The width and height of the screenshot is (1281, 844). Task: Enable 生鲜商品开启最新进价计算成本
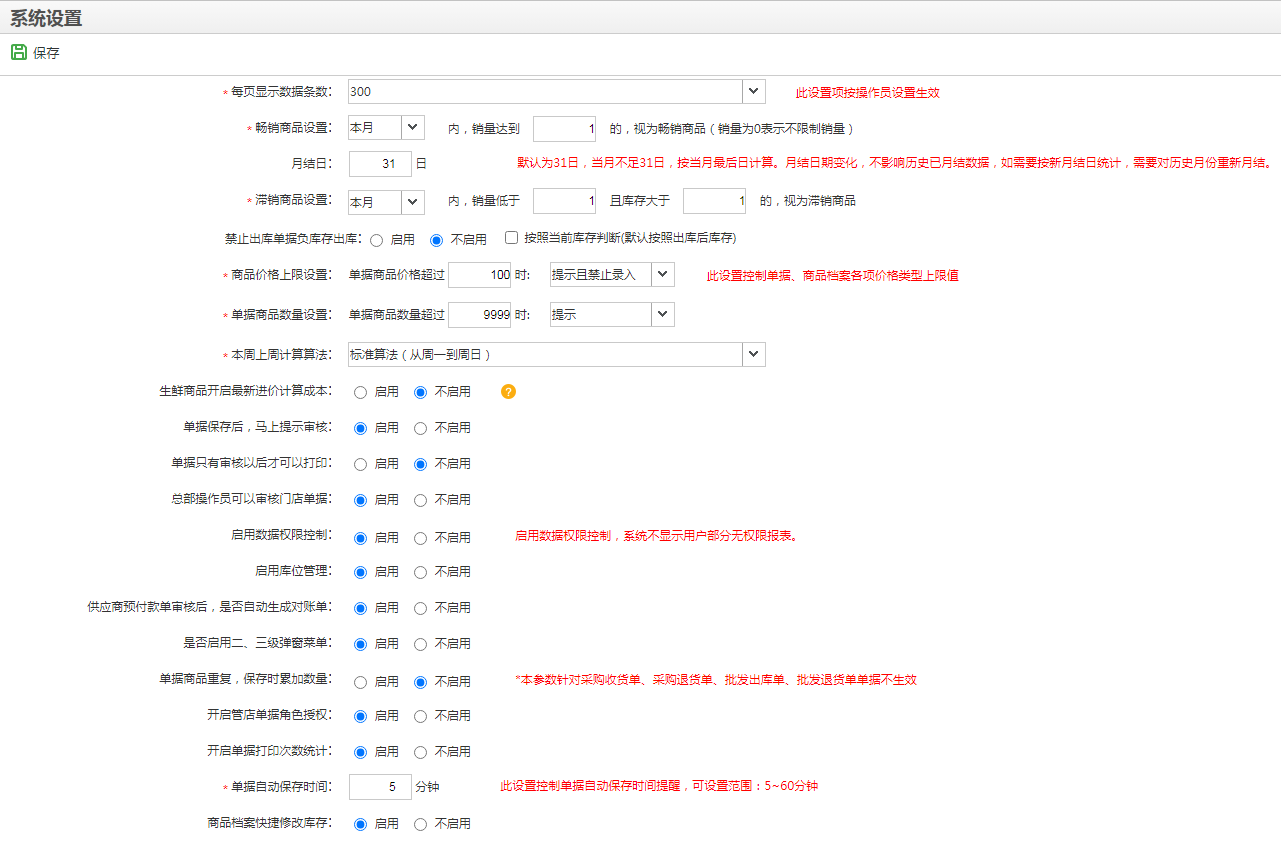point(361,392)
